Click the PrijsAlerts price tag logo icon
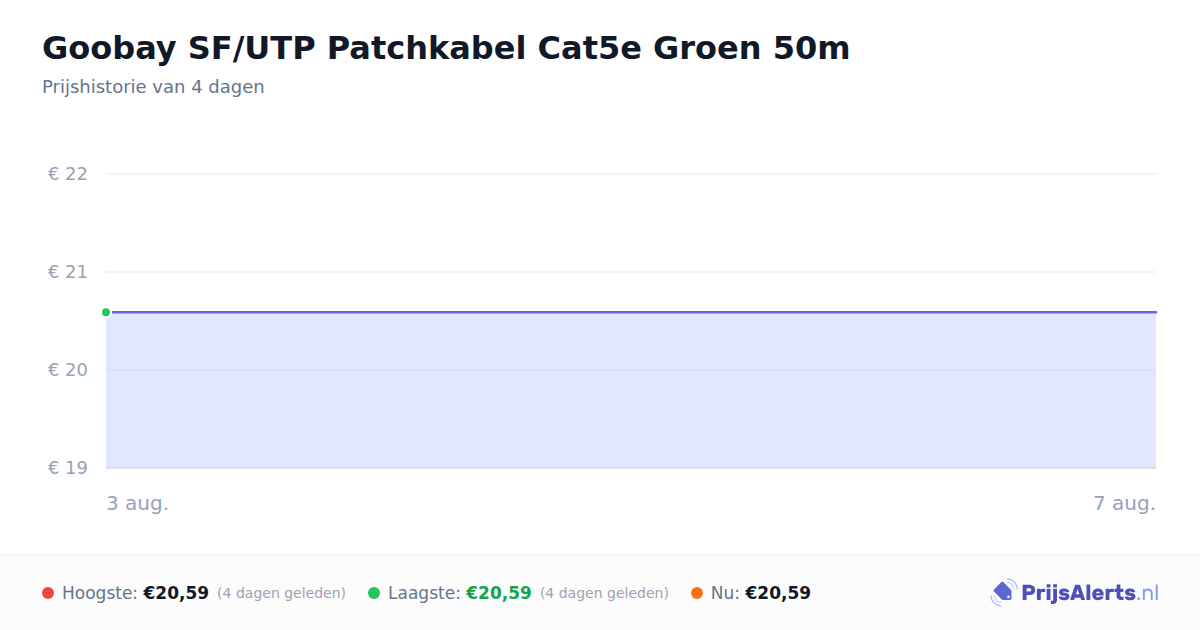 click(x=1003, y=593)
